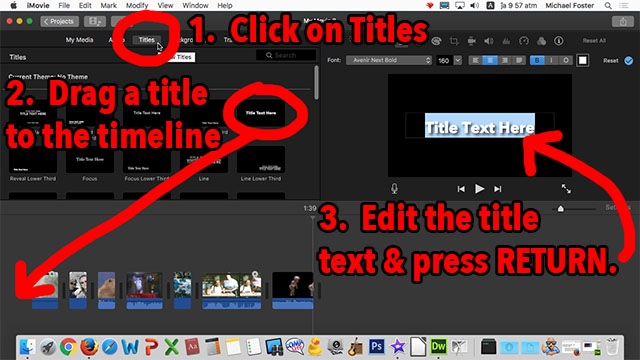Toggle italic I text style
This screenshot has width=640, height=360.
click(551, 60)
